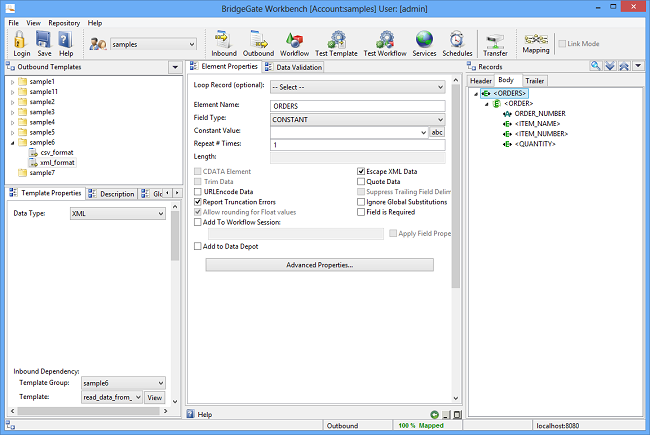Click the Template Properties vertical scrollbar
Image resolution: width=650 pixels, height=435 pixels.
[x=175, y=236]
